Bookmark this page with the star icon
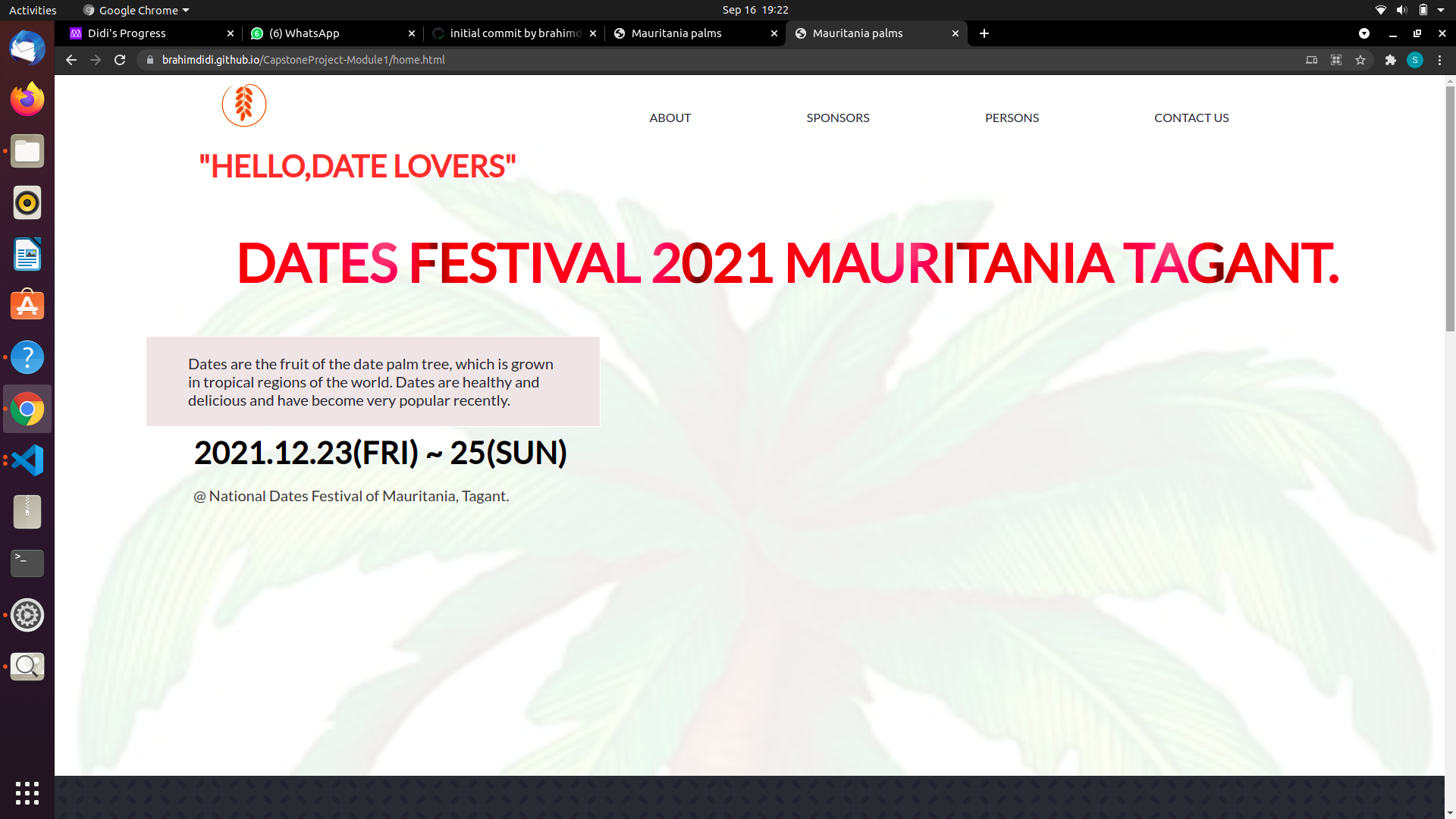 tap(1360, 60)
